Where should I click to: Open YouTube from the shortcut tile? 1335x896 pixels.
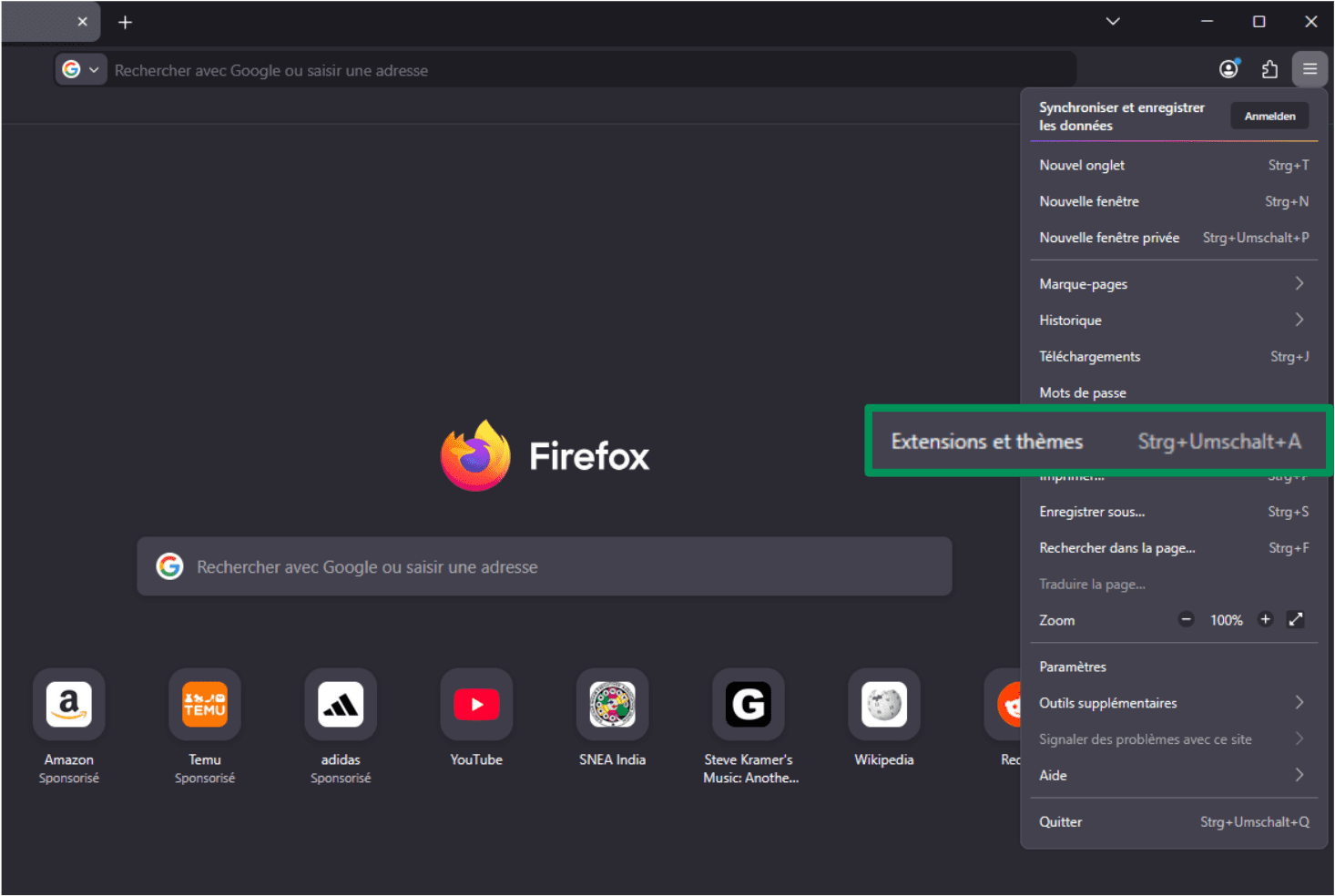[476, 704]
